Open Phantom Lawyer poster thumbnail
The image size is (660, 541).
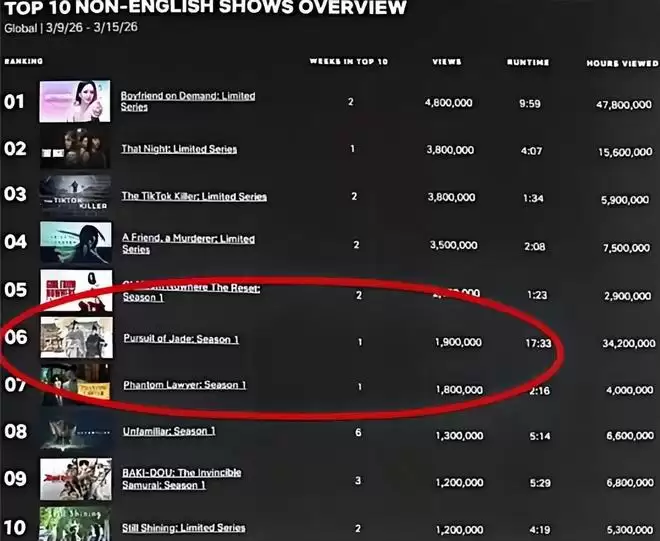pyautogui.click(x=74, y=385)
